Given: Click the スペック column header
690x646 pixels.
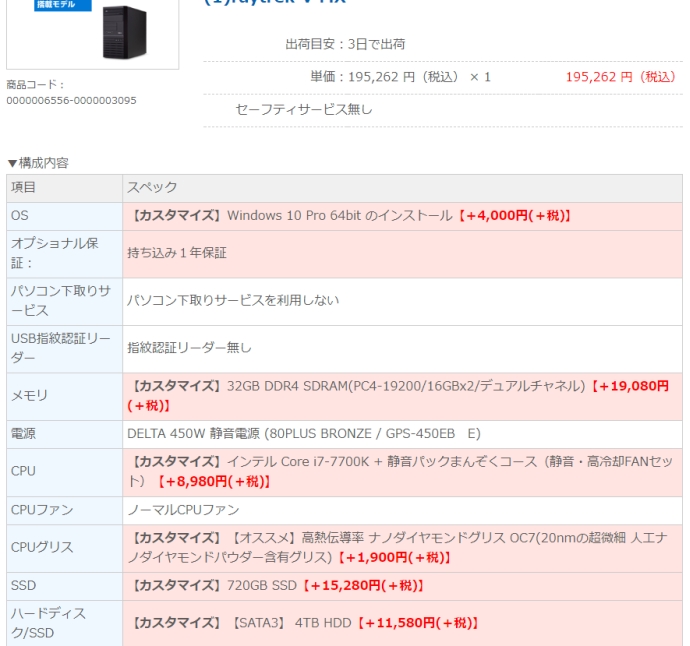Looking at the screenshot, I should pos(152,188).
